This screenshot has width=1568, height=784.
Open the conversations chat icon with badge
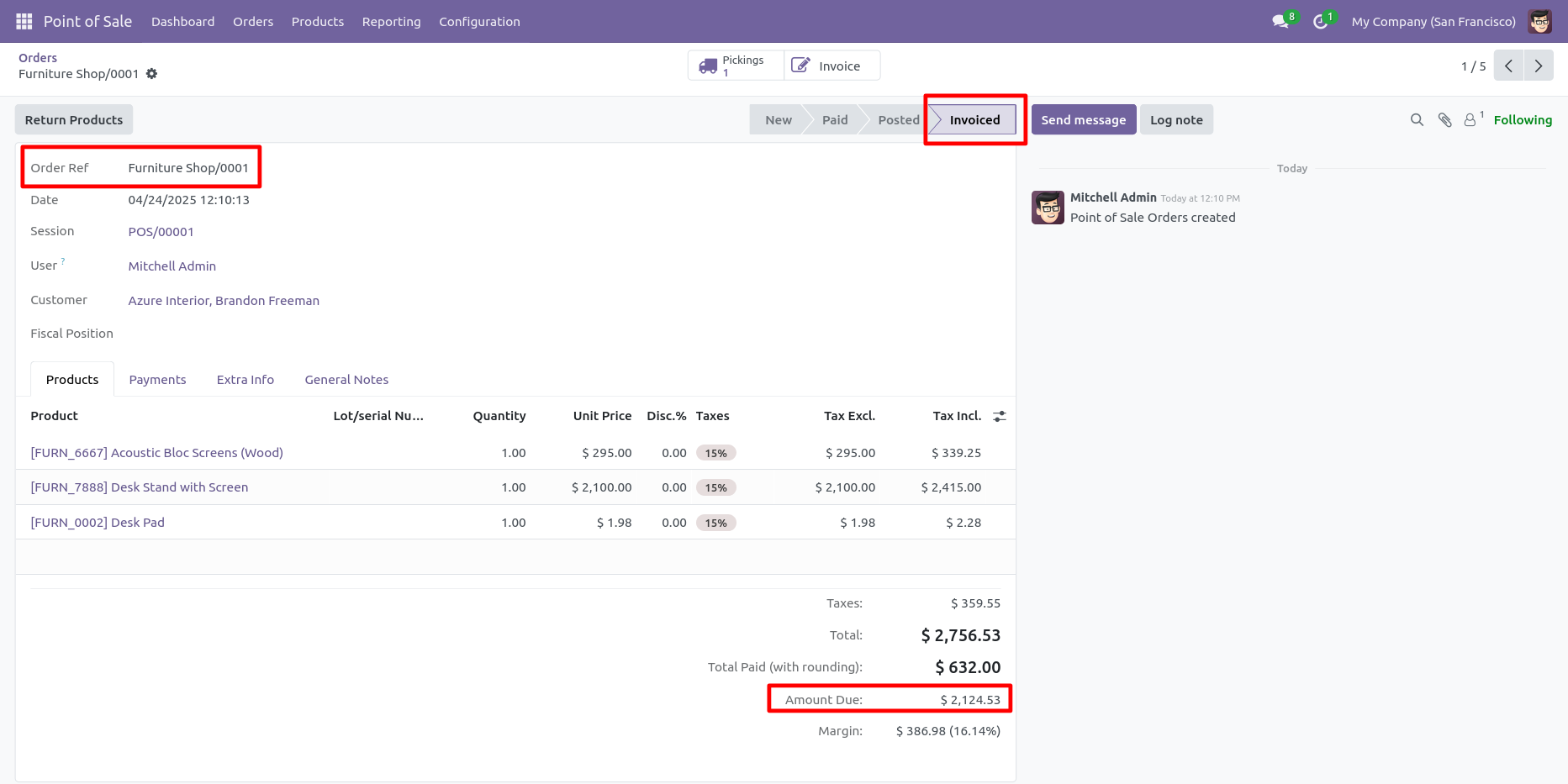click(x=1282, y=21)
